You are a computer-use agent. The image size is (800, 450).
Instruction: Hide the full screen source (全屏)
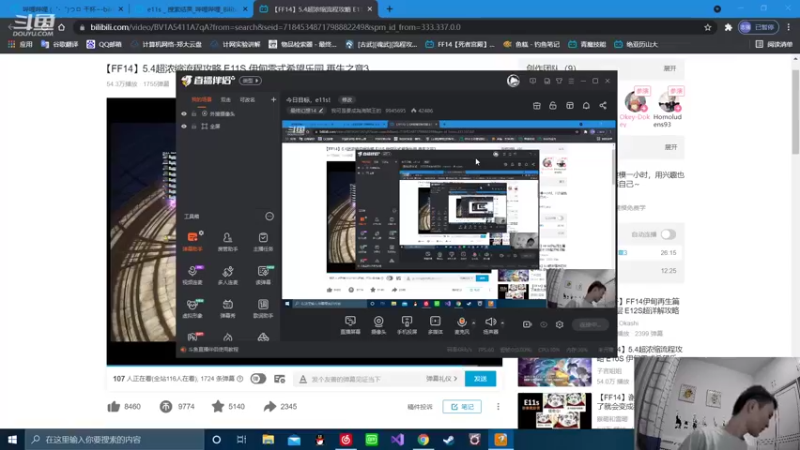pyautogui.click(x=184, y=126)
